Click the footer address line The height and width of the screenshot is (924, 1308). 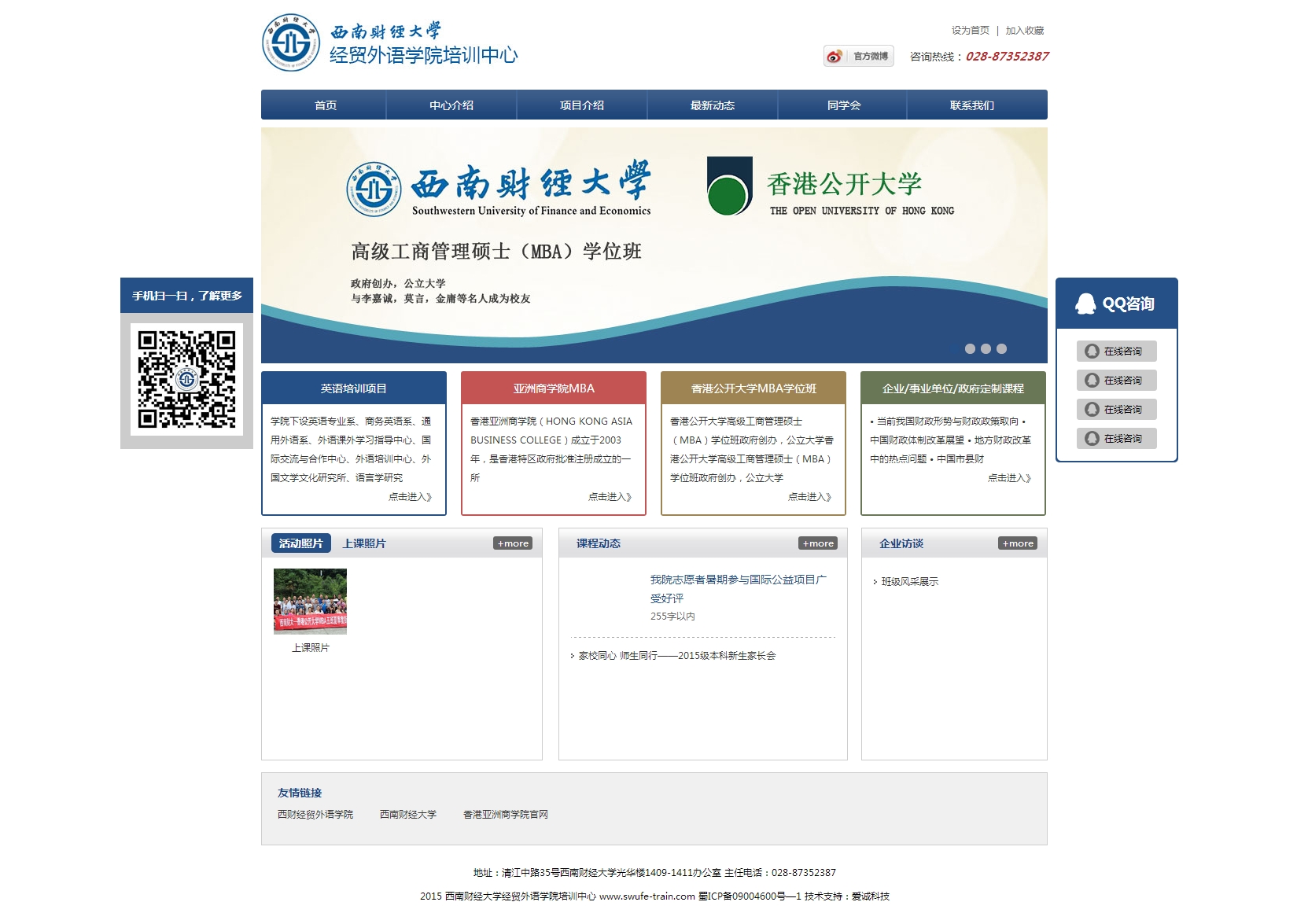(x=654, y=873)
